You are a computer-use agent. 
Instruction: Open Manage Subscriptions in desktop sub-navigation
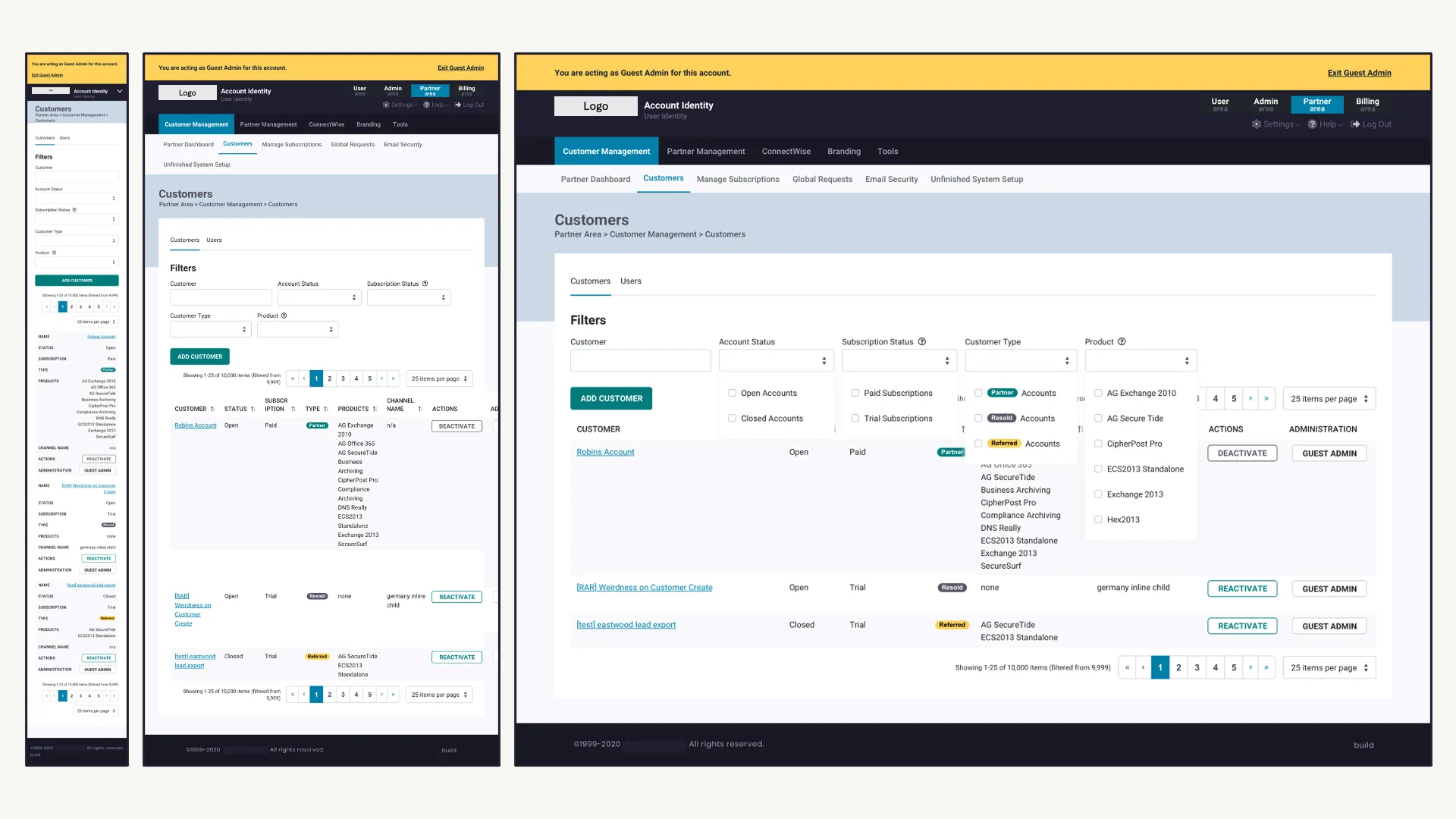coord(738,180)
